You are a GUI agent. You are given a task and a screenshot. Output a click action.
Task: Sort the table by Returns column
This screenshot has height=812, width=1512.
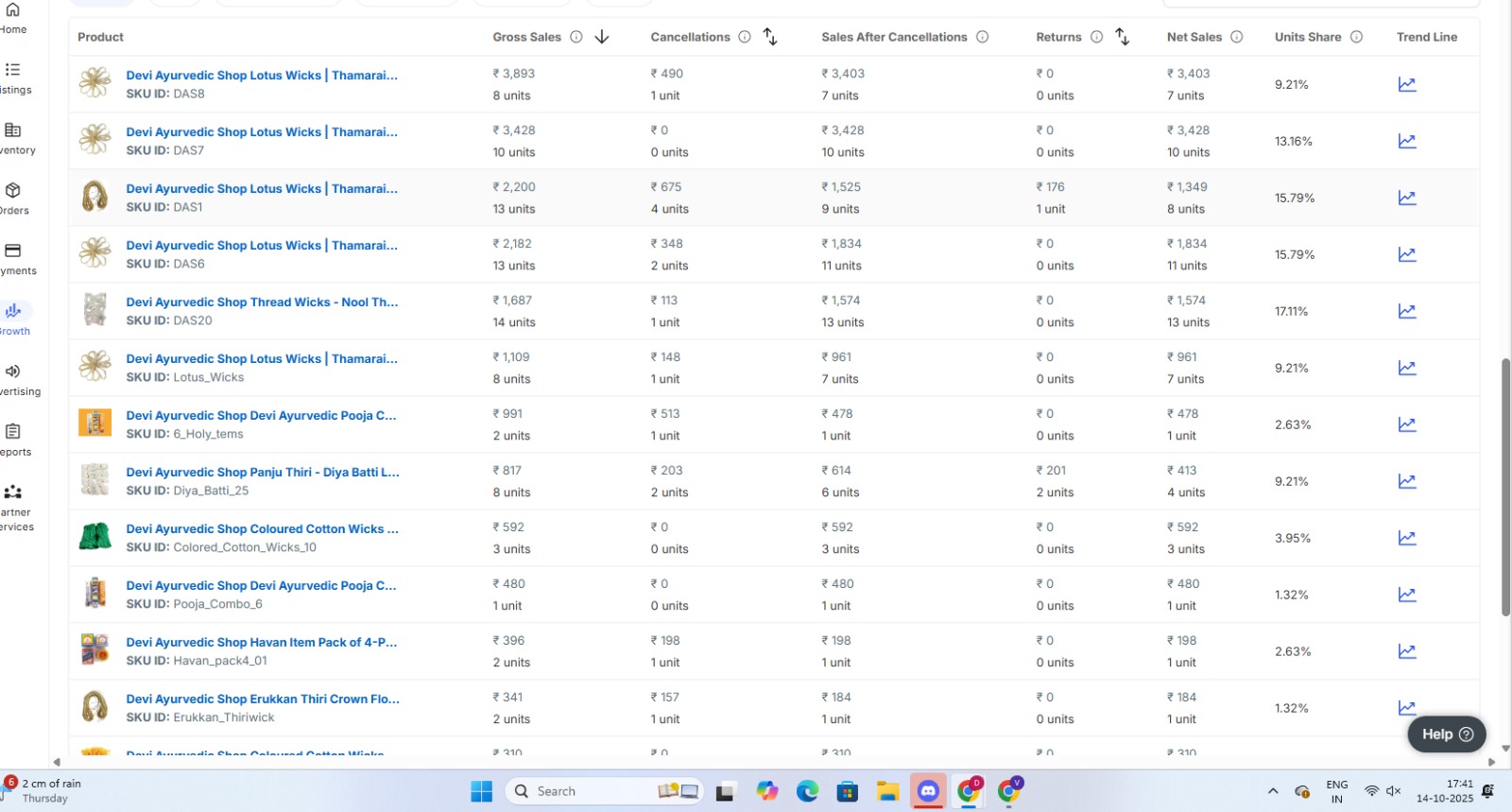(1122, 37)
